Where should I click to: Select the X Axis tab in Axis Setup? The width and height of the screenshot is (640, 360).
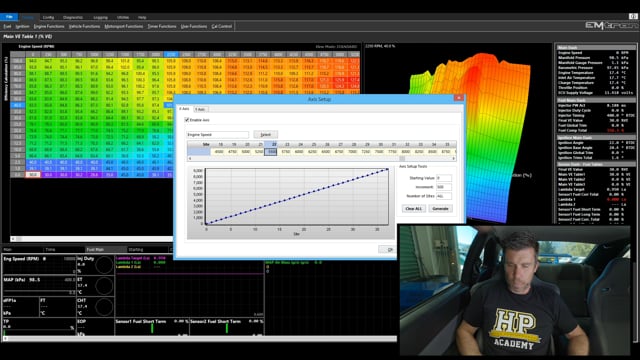point(184,109)
